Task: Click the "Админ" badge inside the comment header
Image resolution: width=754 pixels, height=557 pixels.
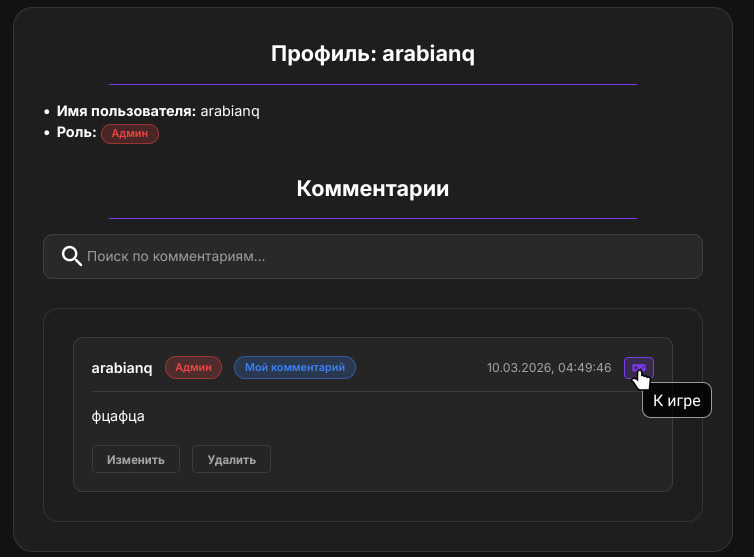Action: click(x=193, y=368)
